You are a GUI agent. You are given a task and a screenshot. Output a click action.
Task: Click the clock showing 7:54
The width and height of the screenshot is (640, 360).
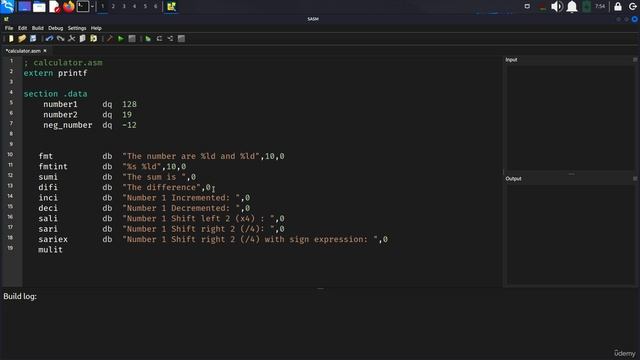pos(600,6)
